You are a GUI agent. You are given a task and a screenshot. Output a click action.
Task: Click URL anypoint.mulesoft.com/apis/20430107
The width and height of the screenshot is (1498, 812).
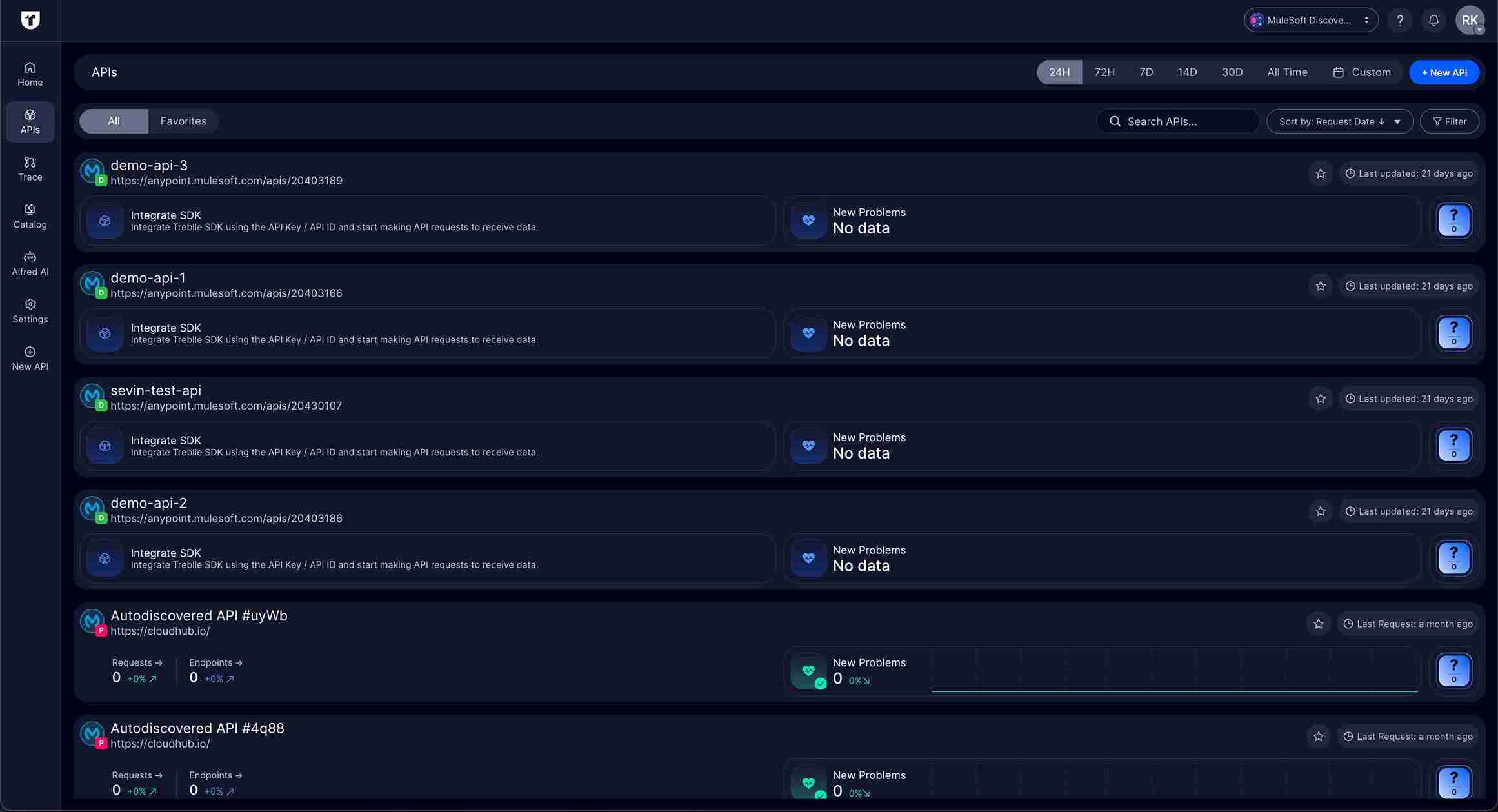point(226,406)
